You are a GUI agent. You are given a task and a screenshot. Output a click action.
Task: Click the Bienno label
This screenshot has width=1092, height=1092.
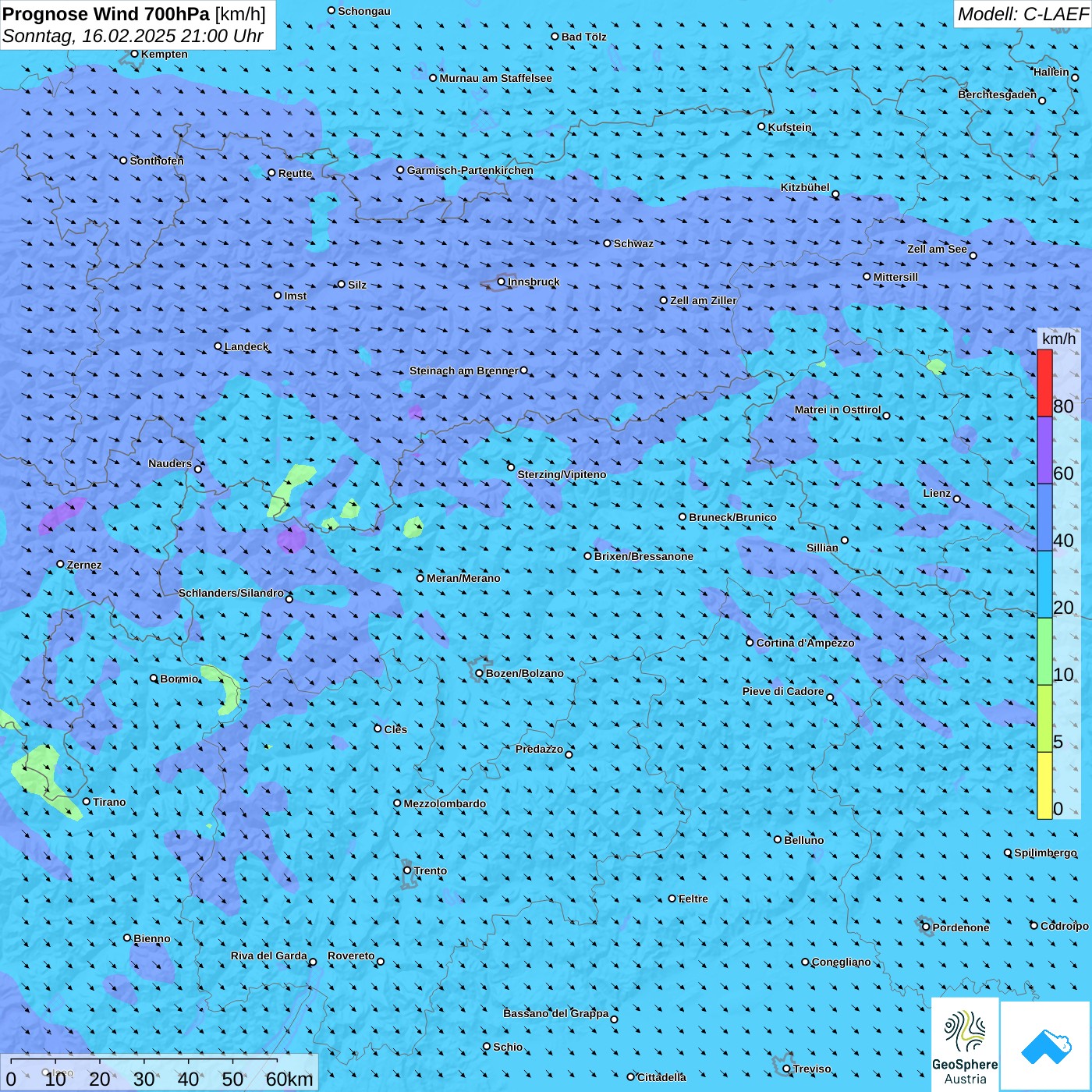[151, 938]
